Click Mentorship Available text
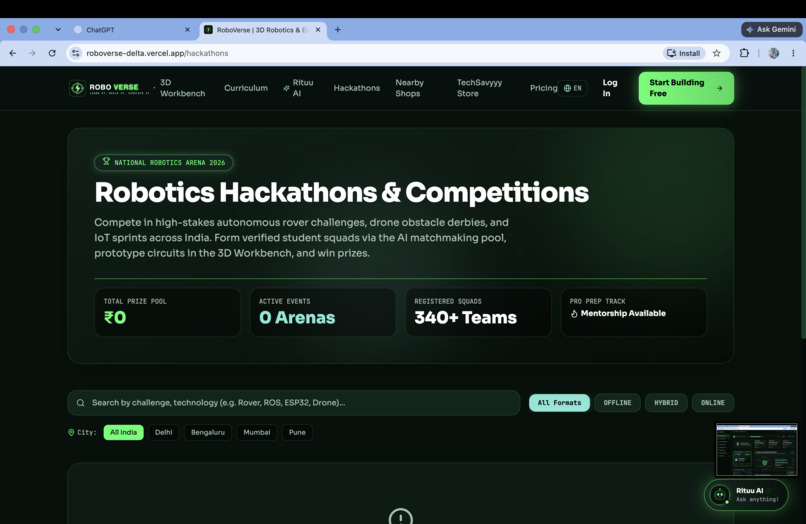Image resolution: width=806 pixels, height=524 pixels. 623,313
